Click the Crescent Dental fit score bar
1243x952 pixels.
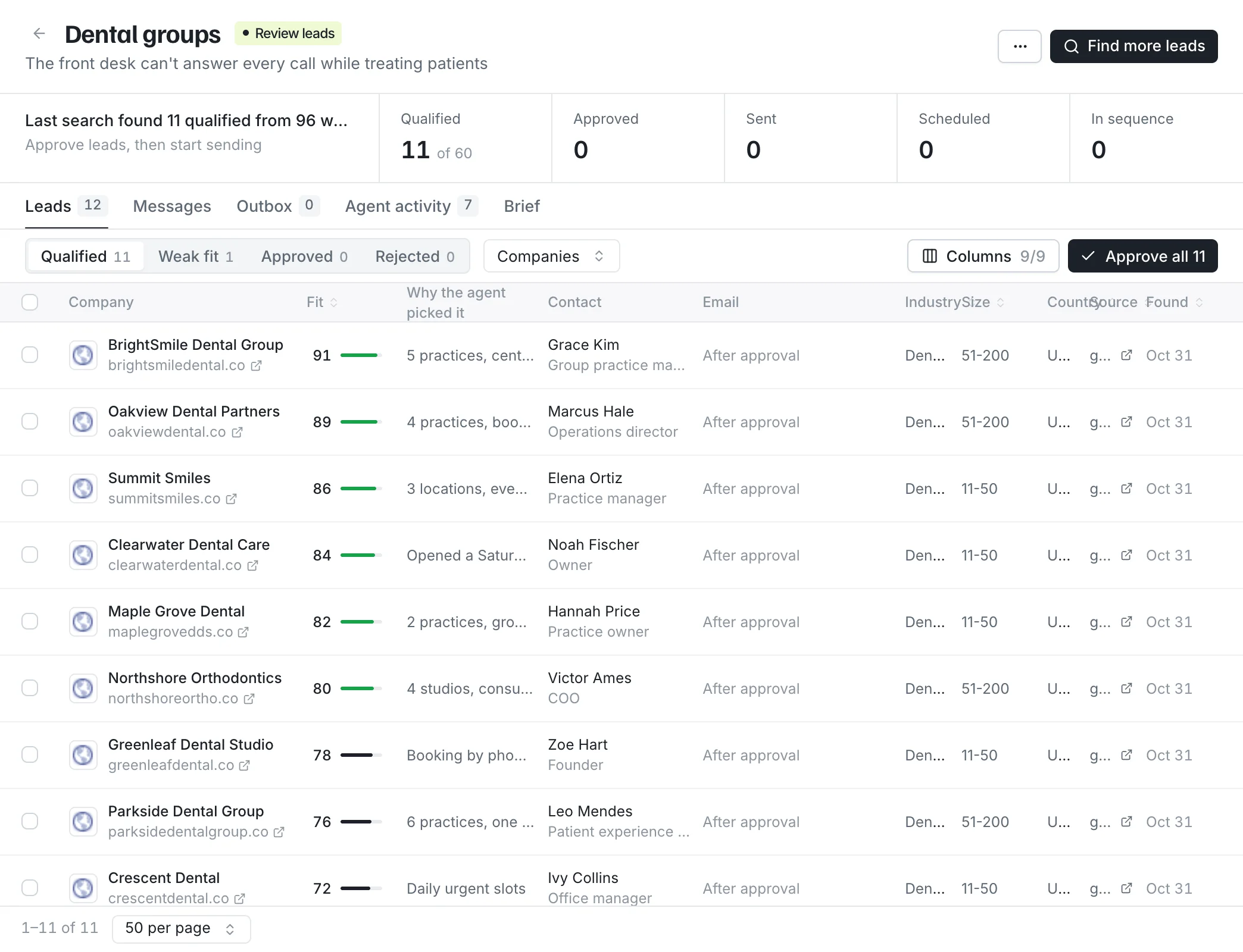click(x=361, y=888)
